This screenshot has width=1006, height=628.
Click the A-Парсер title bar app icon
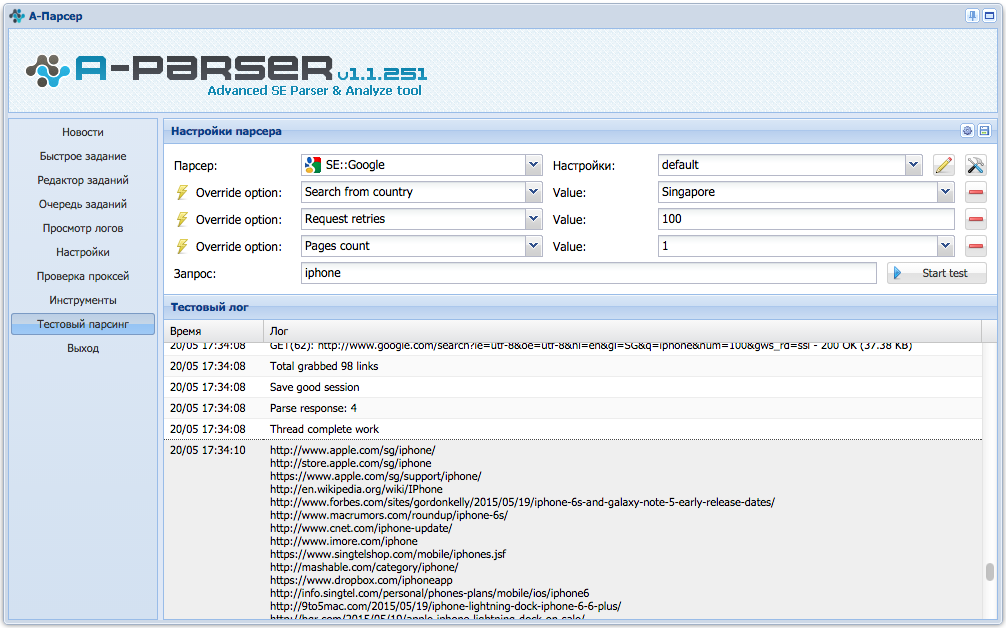tap(16, 15)
